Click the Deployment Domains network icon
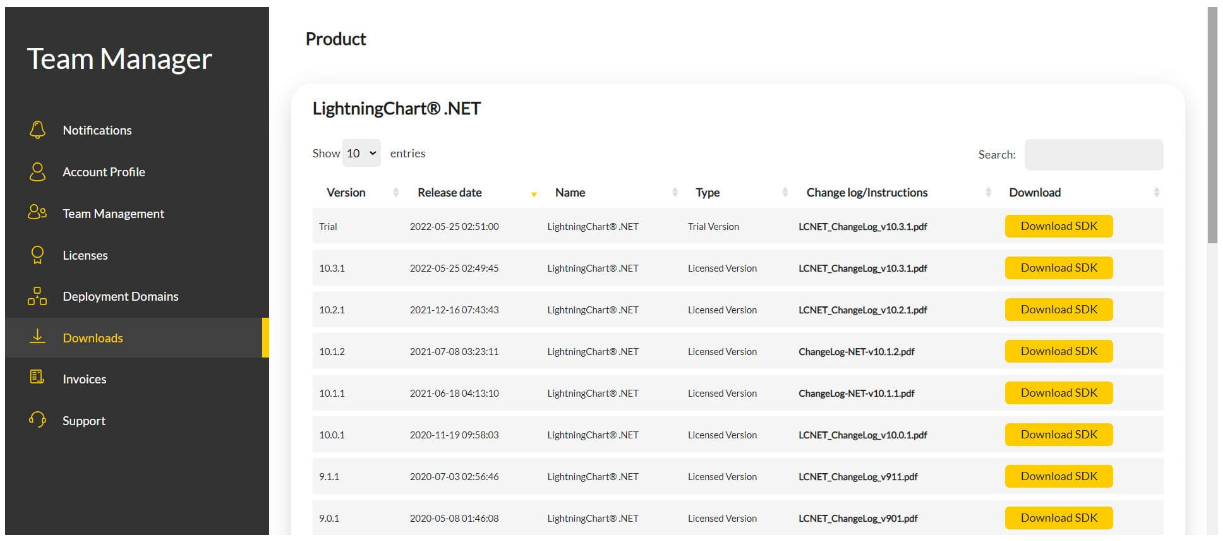The height and width of the screenshot is (541, 1223). point(38,296)
